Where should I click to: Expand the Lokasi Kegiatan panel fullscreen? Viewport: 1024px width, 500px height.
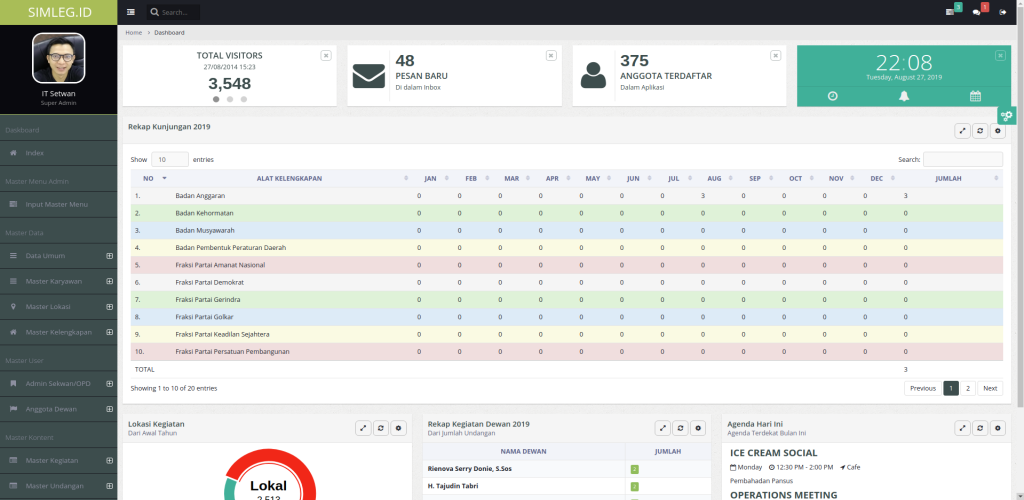point(363,428)
